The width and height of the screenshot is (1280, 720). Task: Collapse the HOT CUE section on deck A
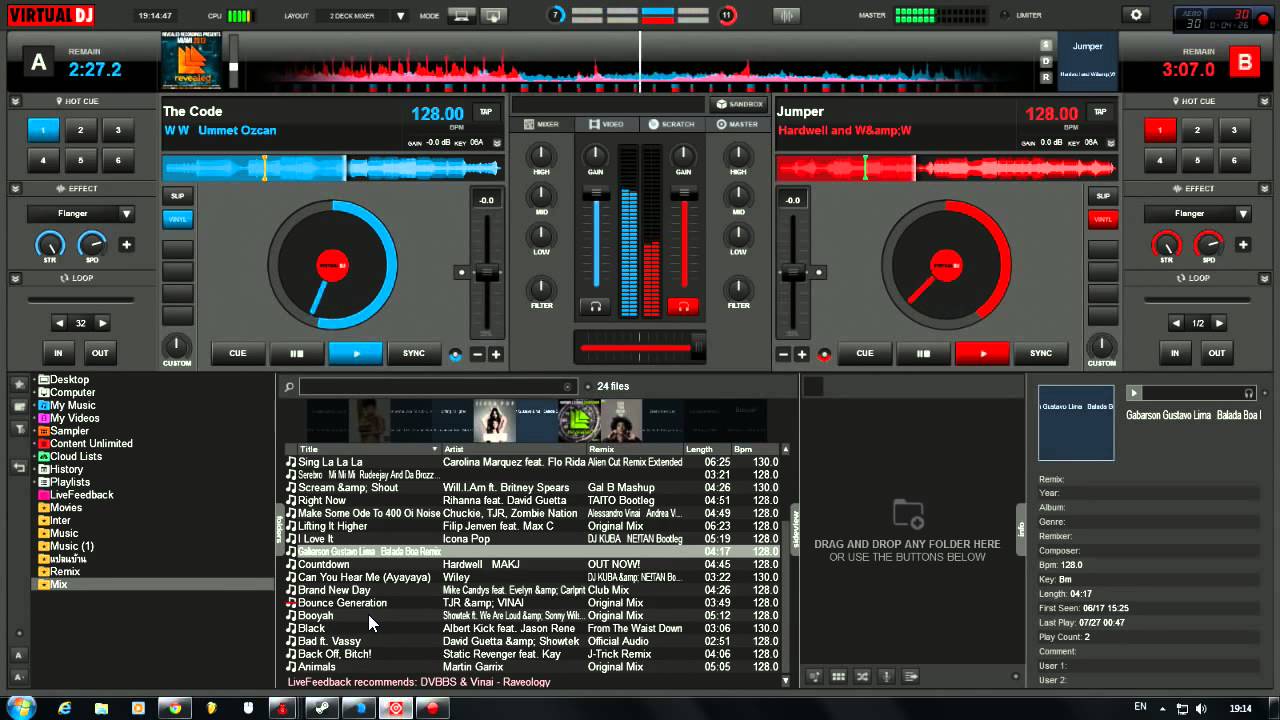click(16, 101)
